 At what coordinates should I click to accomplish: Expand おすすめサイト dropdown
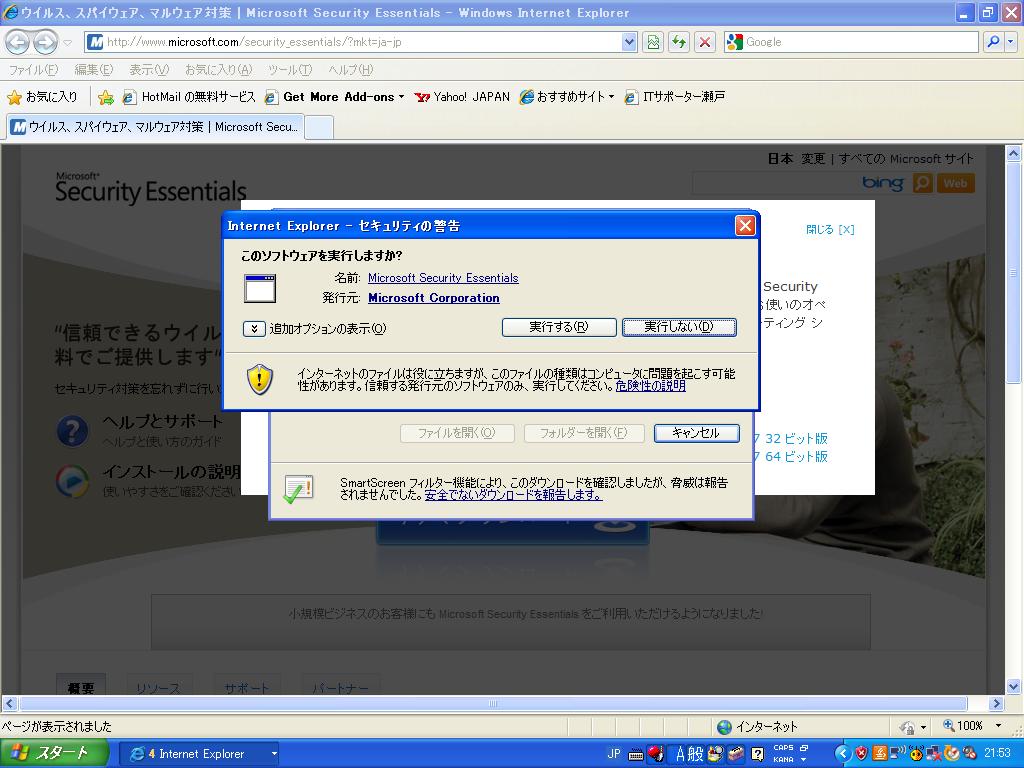pyautogui.click(x=611, y=97)
